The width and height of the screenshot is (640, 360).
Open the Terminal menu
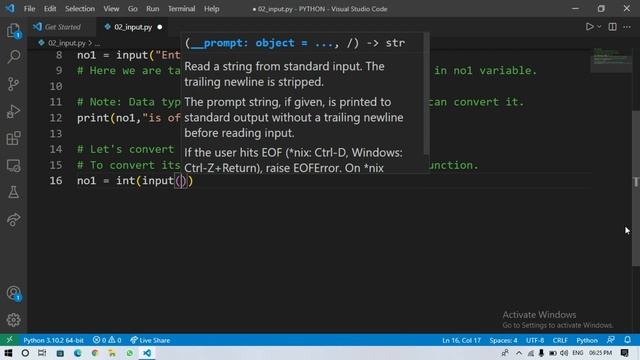tap(181, 9)
